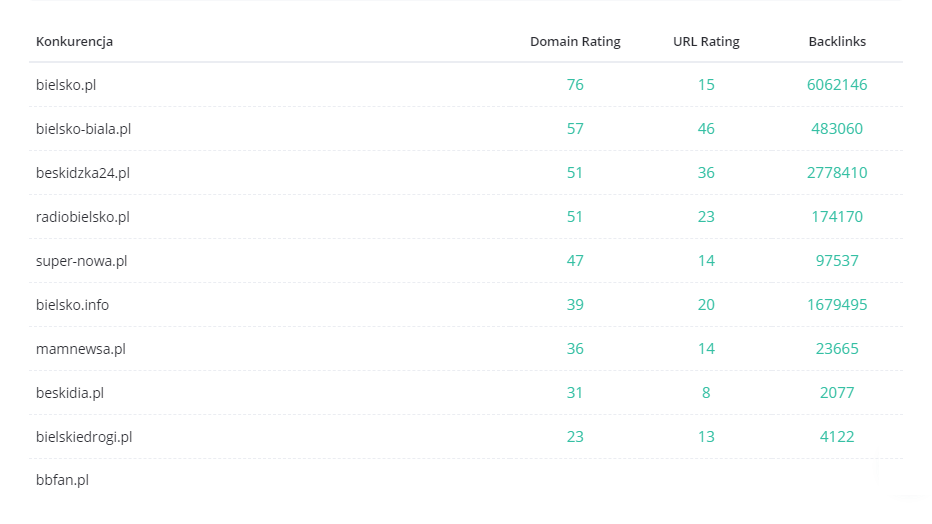Click bielsko.pl backlinks count 6062146
The width and height of the screenshot is (932, 524).
point(837,85)
